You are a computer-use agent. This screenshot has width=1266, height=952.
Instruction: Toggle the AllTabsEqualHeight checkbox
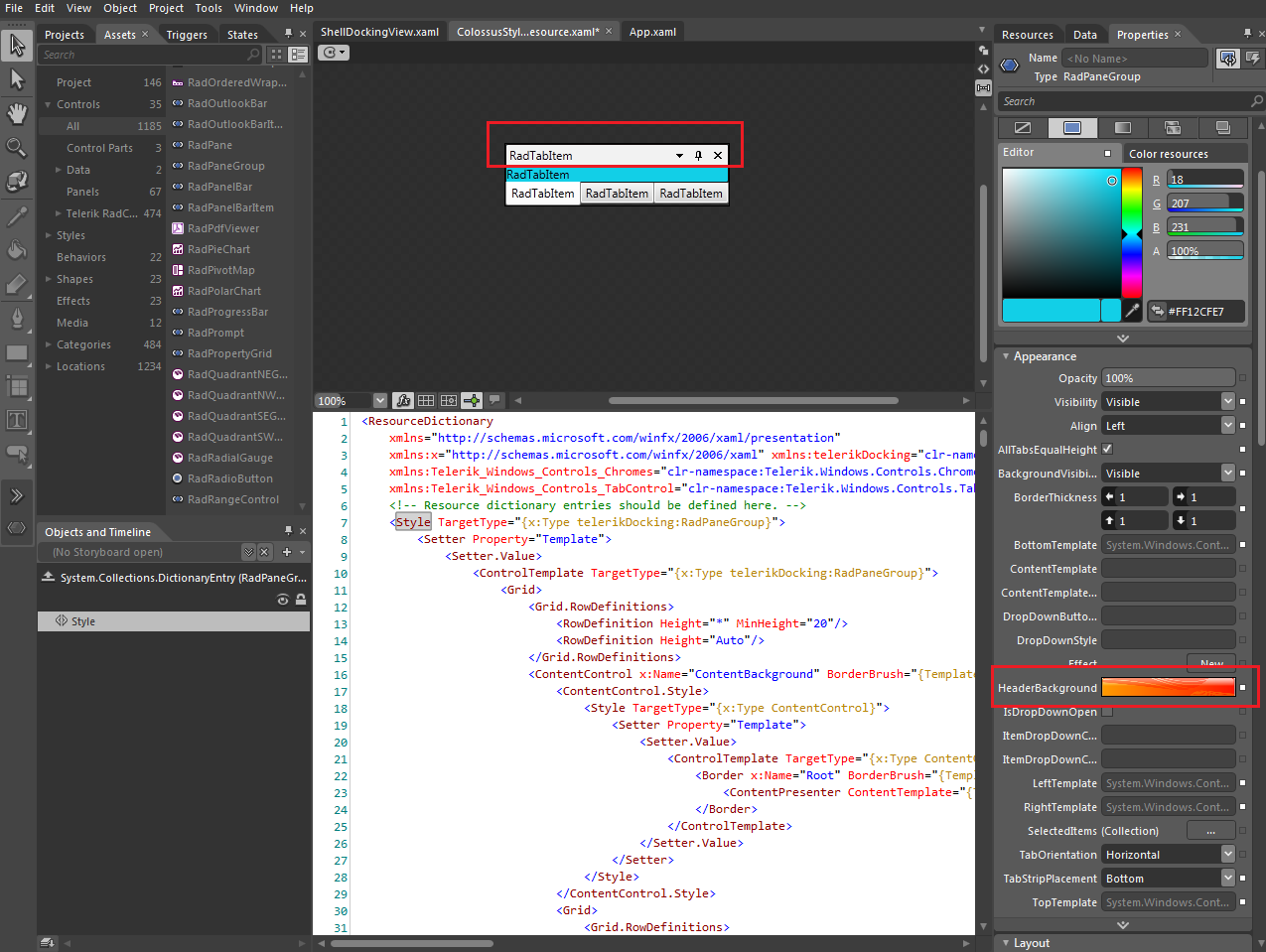1107,449
